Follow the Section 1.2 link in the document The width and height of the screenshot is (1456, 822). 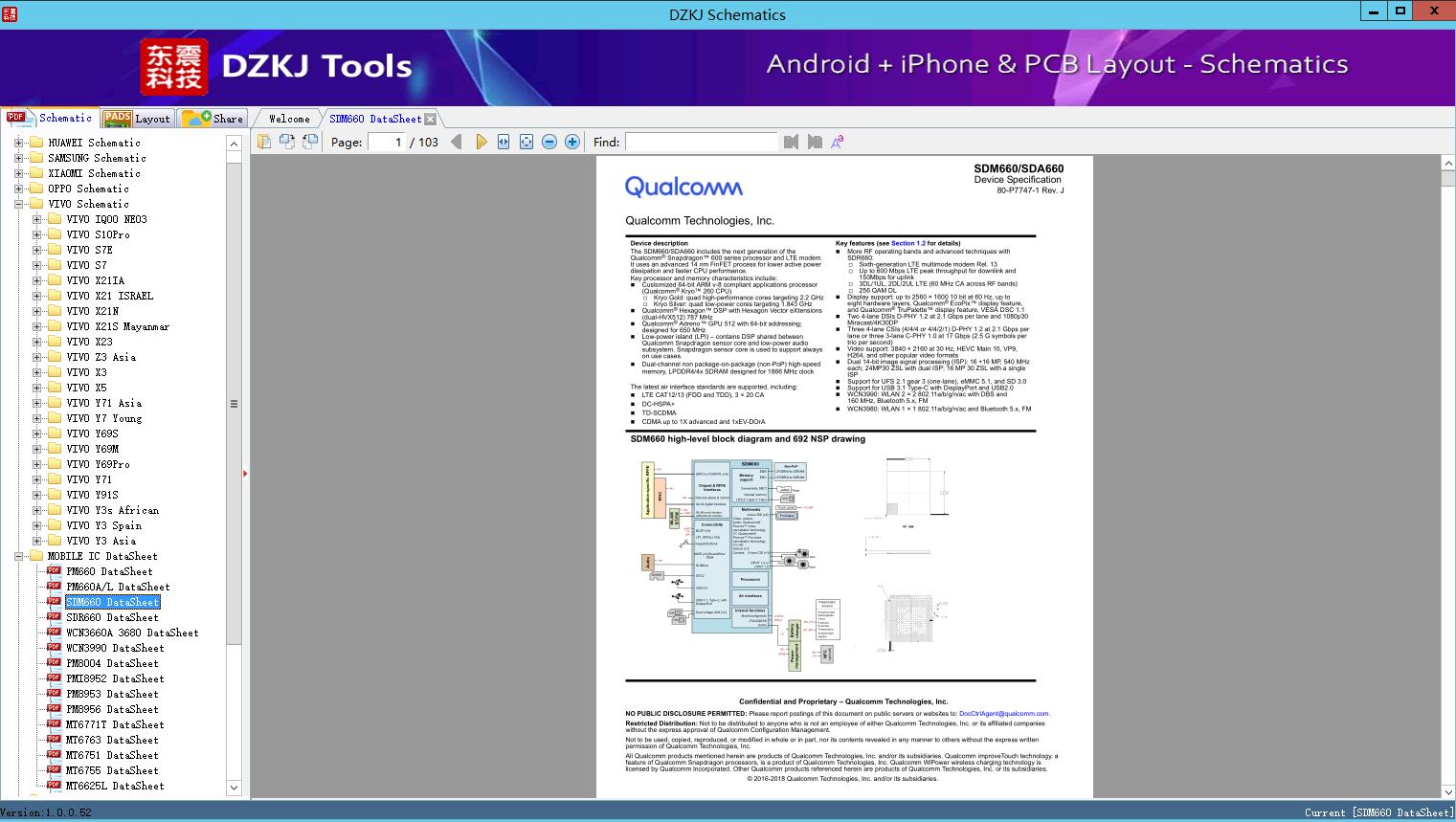908,244
